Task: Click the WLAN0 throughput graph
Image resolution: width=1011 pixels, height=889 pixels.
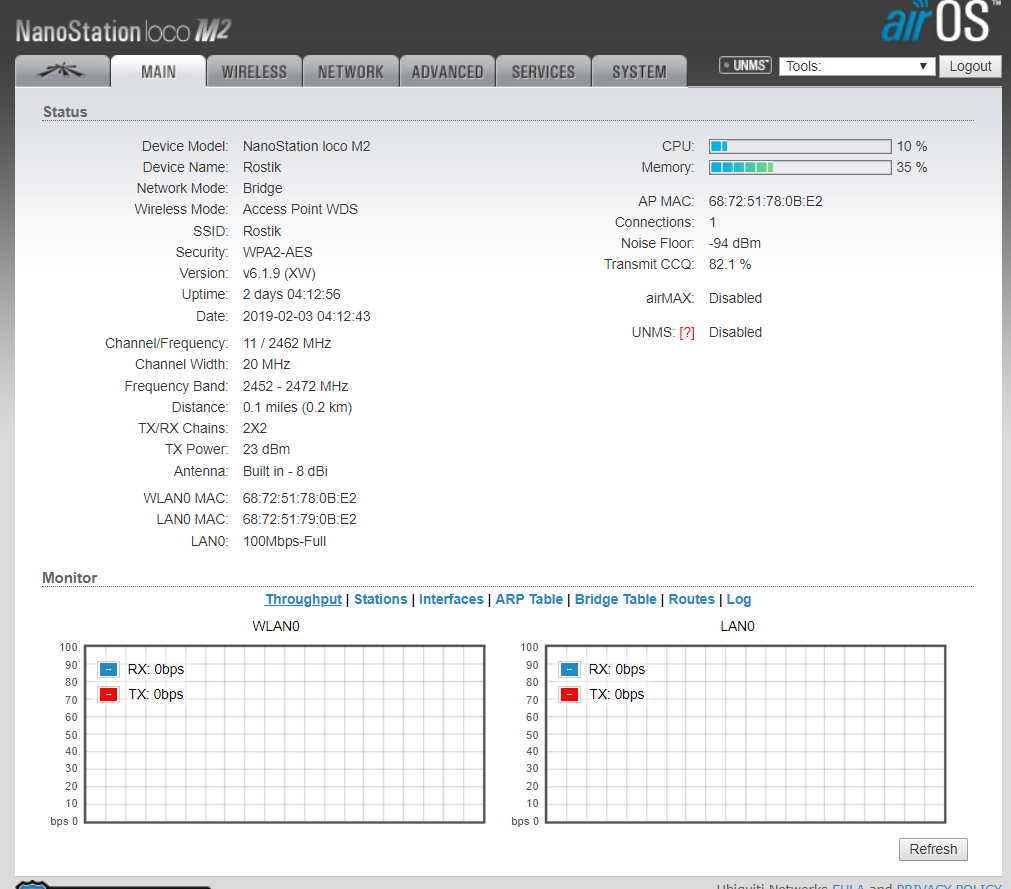Action: pos(284,734)
